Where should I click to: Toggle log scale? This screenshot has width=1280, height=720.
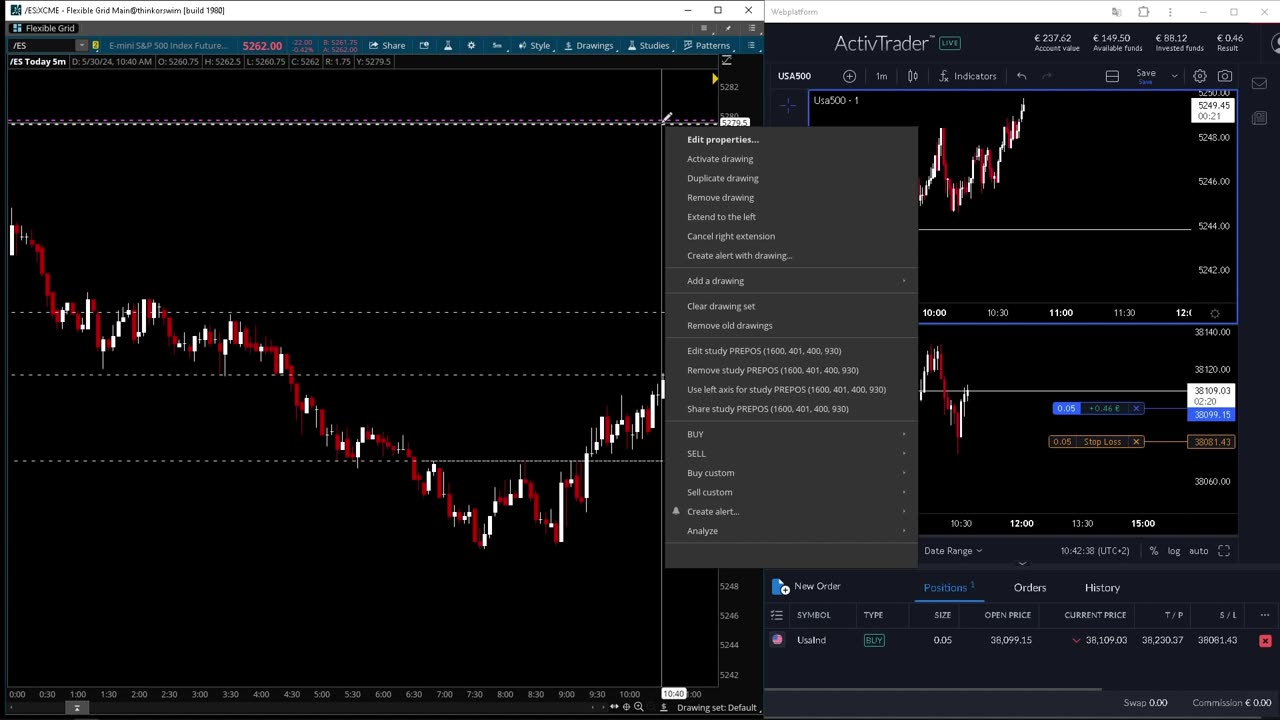[1174, 551]
